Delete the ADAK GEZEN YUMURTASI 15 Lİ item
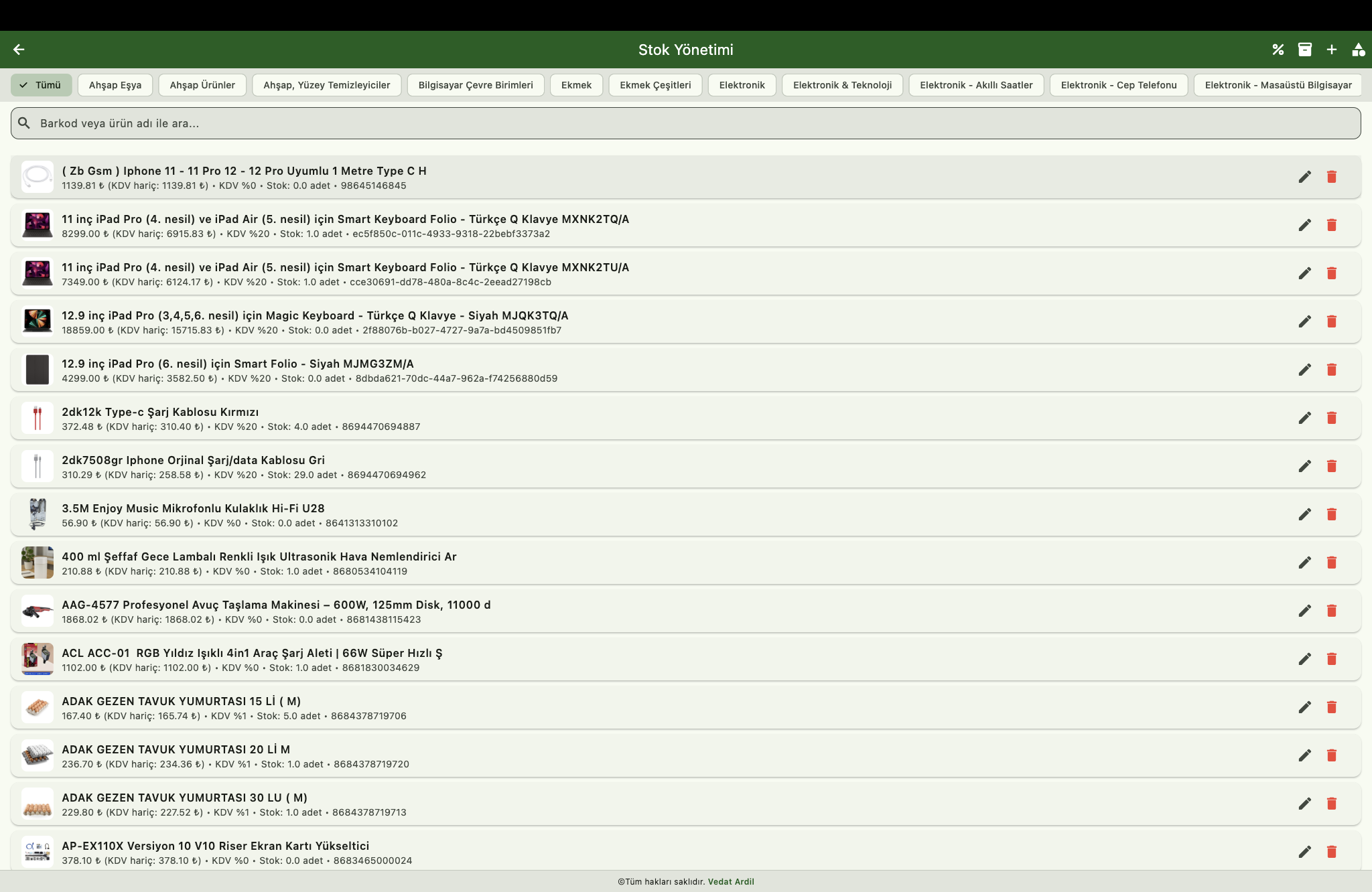Screen dimensions: 1372x892 (1332, 707)
